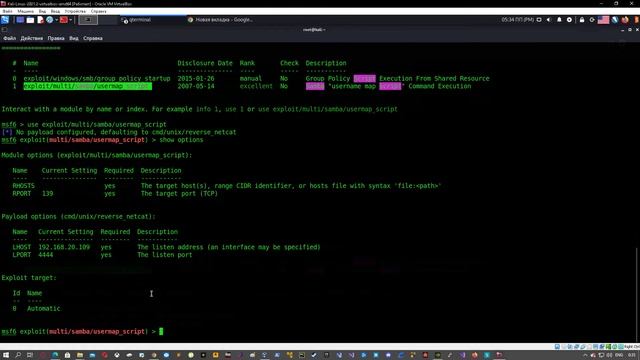
Task: Click the LHOST value 192.168.20.109
Action: [64, 247]
